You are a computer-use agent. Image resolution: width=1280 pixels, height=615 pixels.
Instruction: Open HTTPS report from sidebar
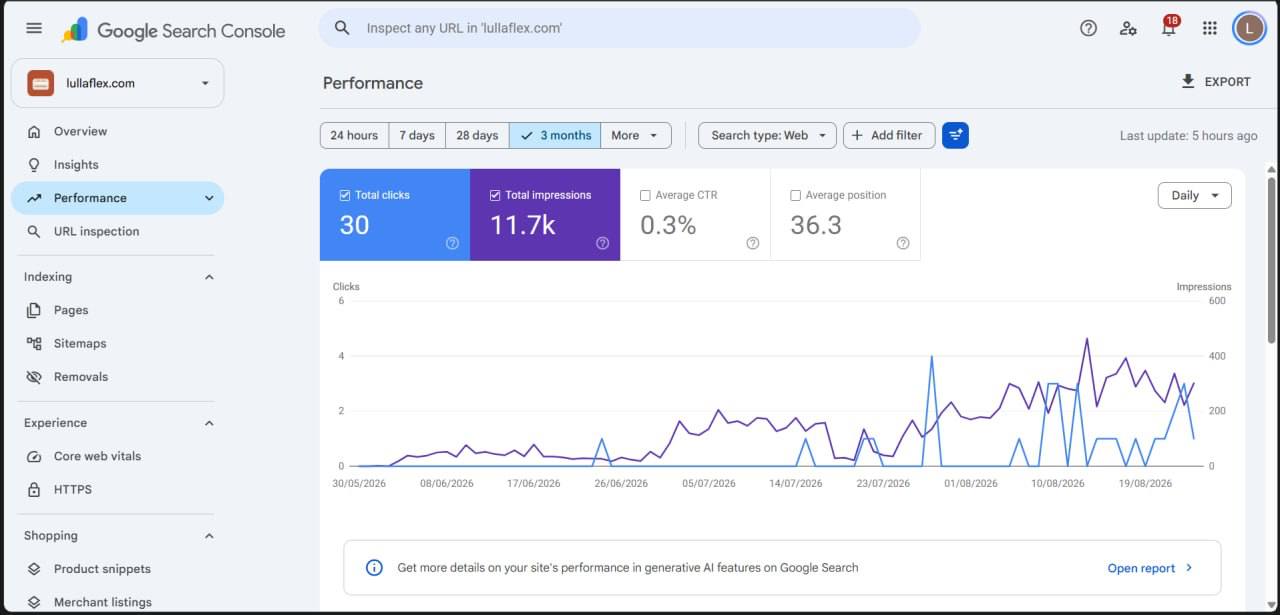pos(118,489)
